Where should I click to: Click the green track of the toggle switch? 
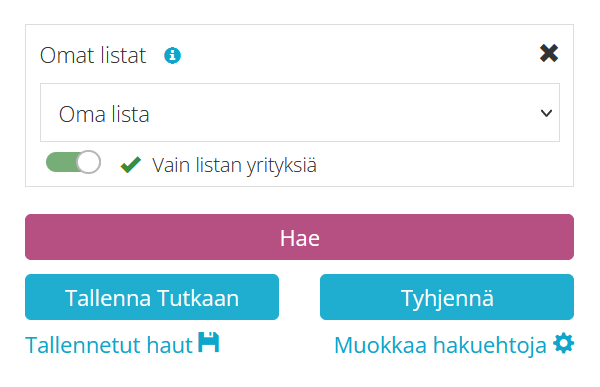pos(62,162)
